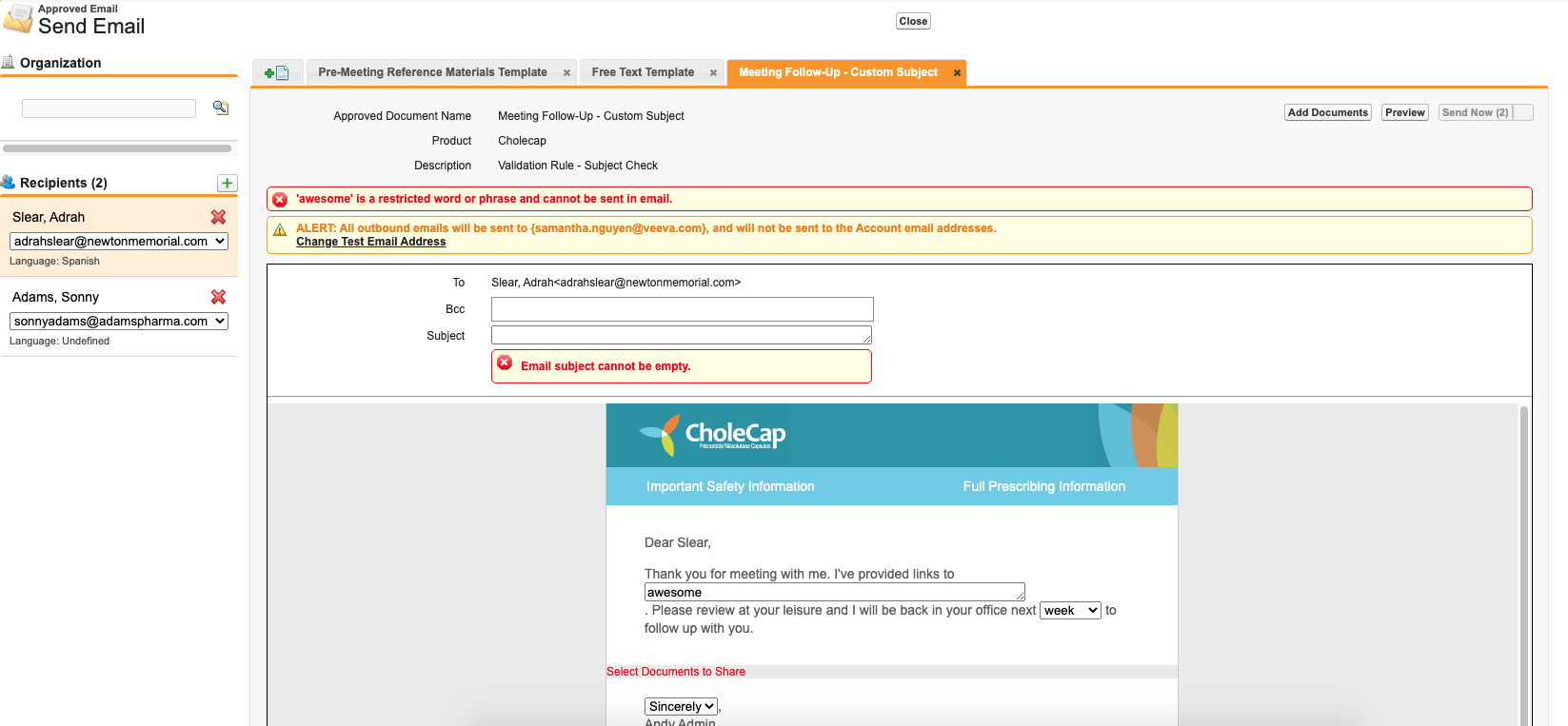The width and height of the screenshot is (1568, 726).
Task: Switch to the Free Text Template tab
Action: [x=643, y=72]
